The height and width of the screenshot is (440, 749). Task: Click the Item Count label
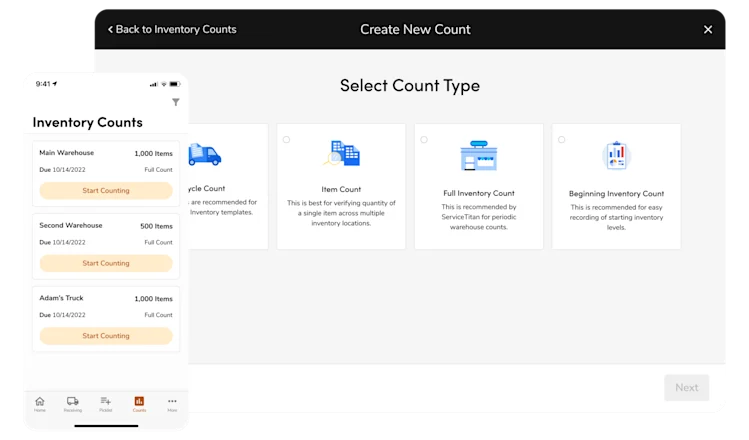pyautogui.click(x=341, y=189)
